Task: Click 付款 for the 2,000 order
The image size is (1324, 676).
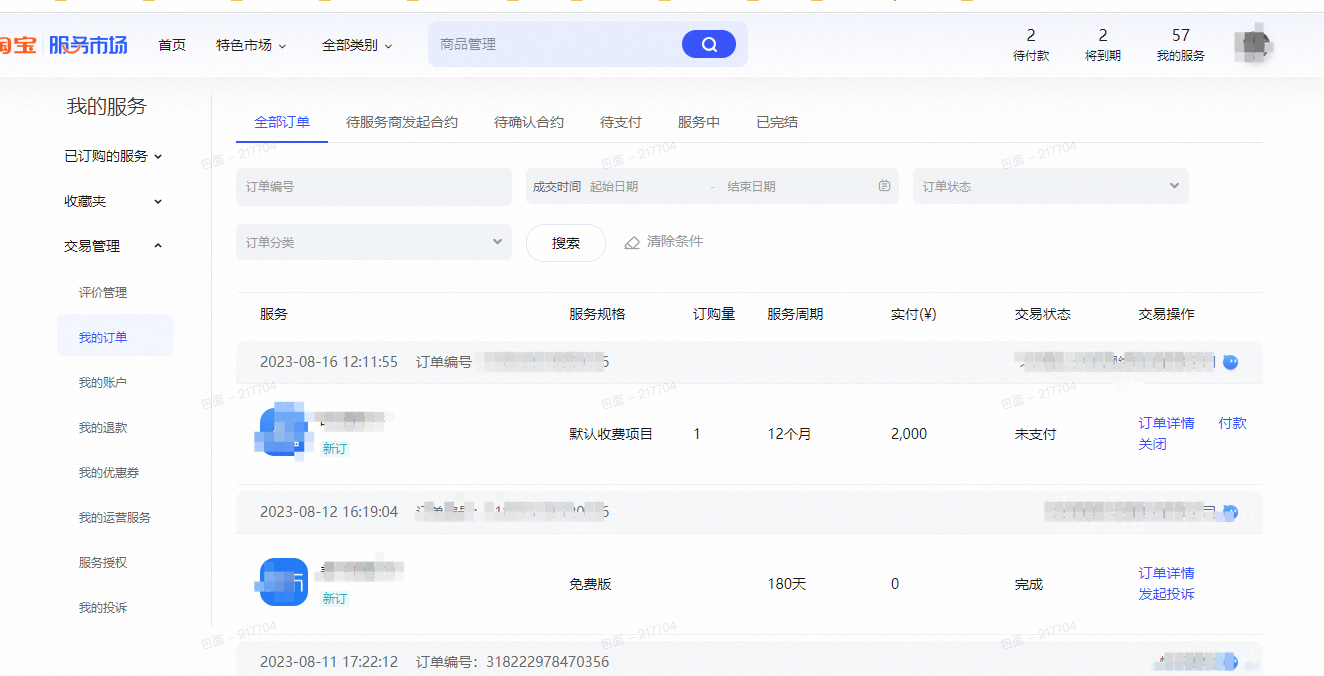Action: click(x=1233, y=423)
